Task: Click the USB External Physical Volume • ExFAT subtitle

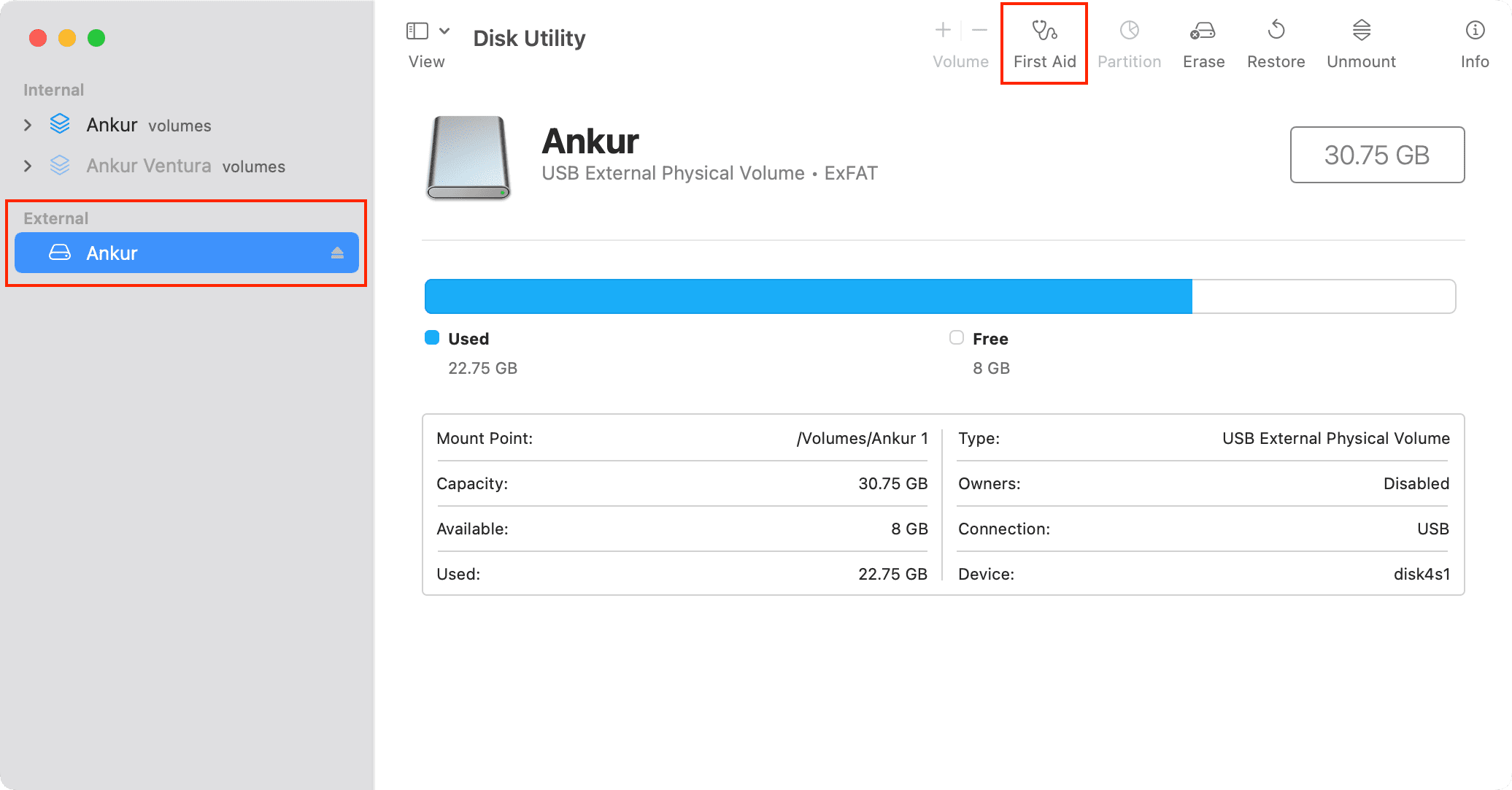Action: coord(709,173)
